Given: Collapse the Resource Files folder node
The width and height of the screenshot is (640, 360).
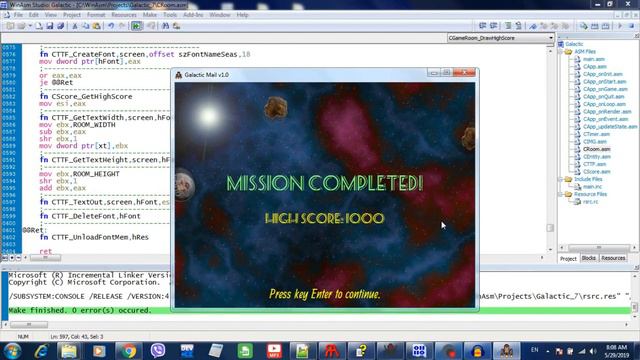Looking at the screenshot, I should click(x=561, y=194).
